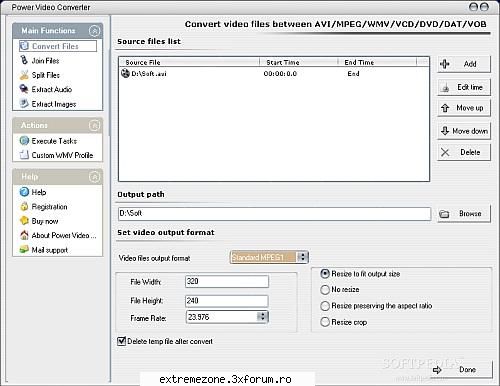Open the Buy now link text

(x=45, y=221)
